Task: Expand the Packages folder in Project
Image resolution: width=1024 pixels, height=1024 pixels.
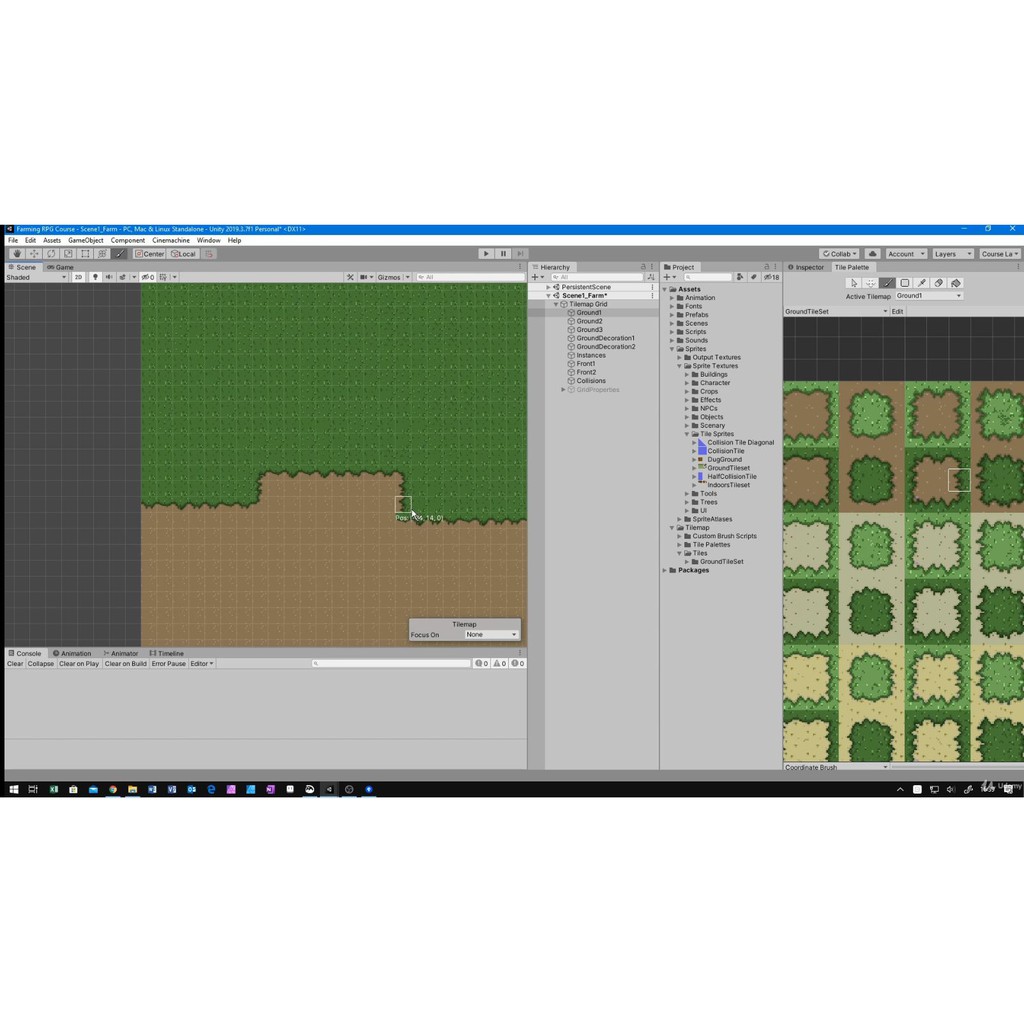Action: coord(665,570)
